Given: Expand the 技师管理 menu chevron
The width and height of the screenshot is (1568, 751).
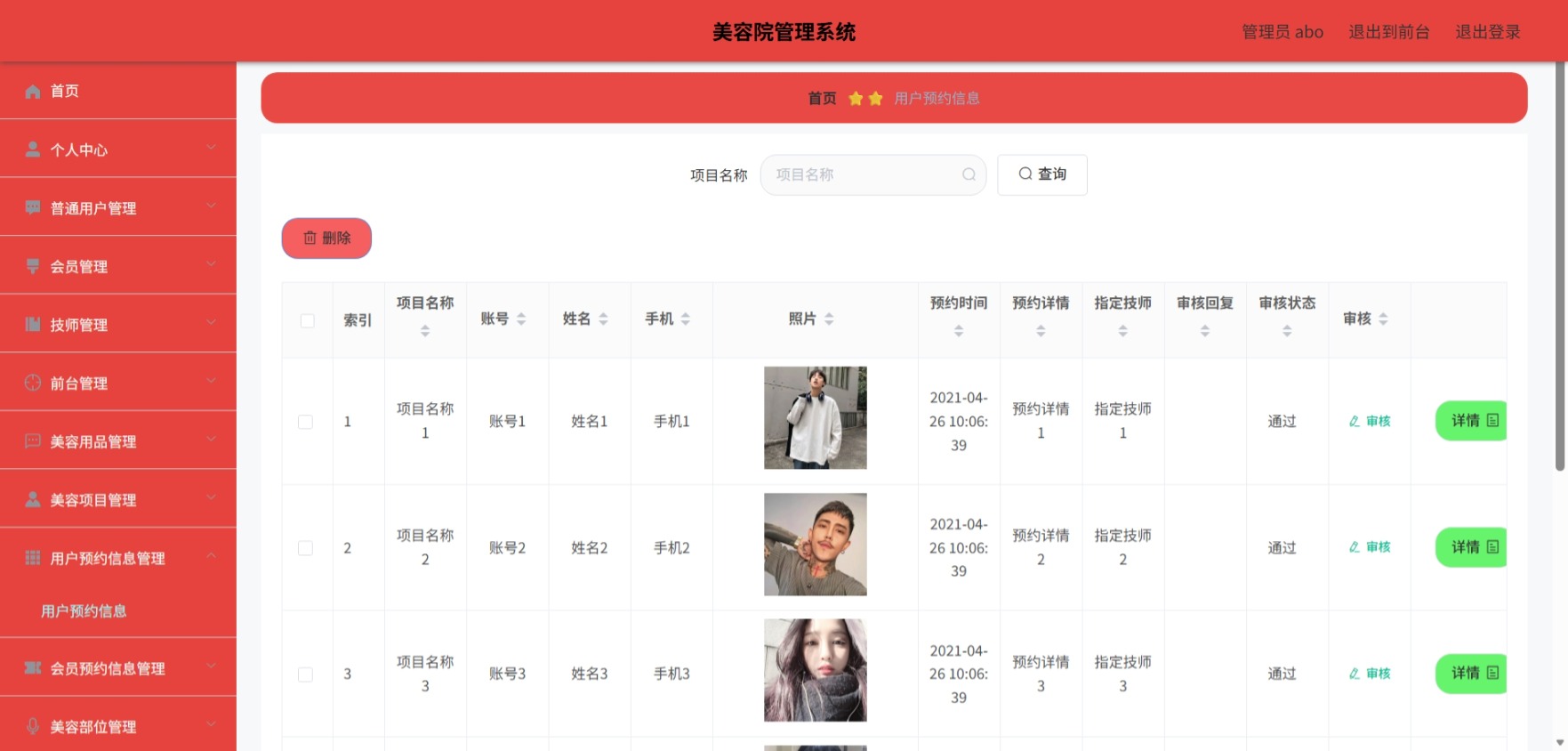Looking at the screenshot, I should 211,322.
